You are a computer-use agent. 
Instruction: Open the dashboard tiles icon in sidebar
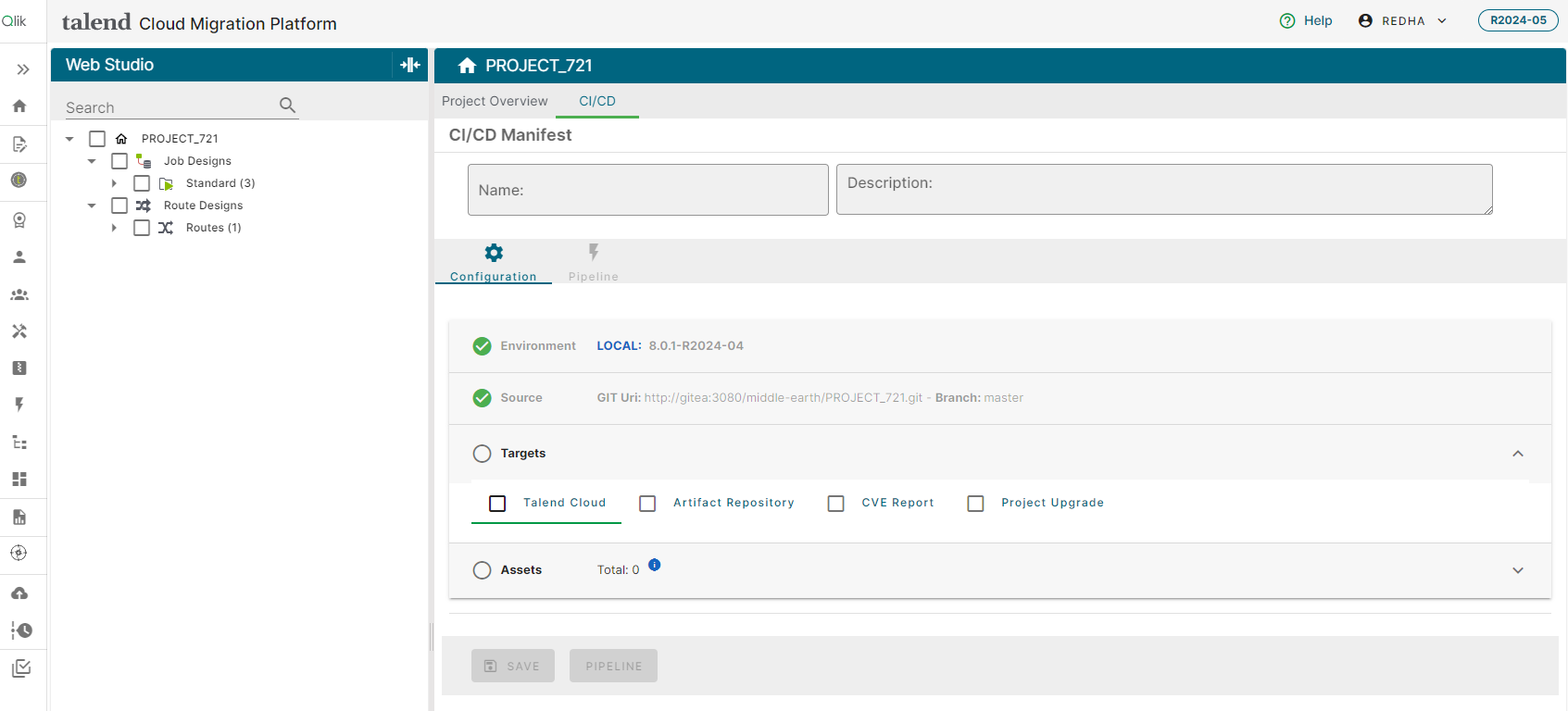(x=19, y=480)
